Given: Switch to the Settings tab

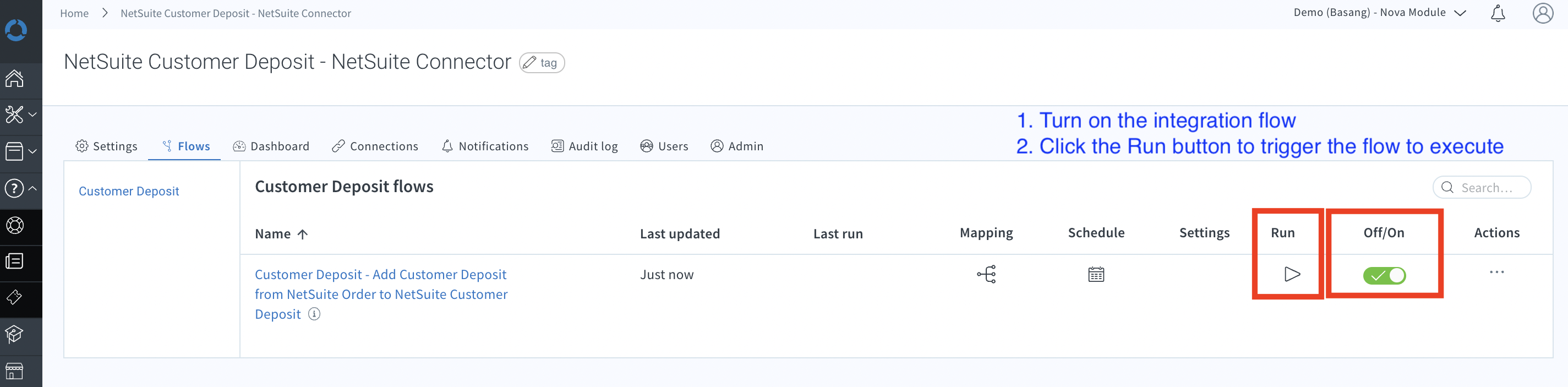Looking at the screenshot, I should pyautogui.click(x=107, y=146).
